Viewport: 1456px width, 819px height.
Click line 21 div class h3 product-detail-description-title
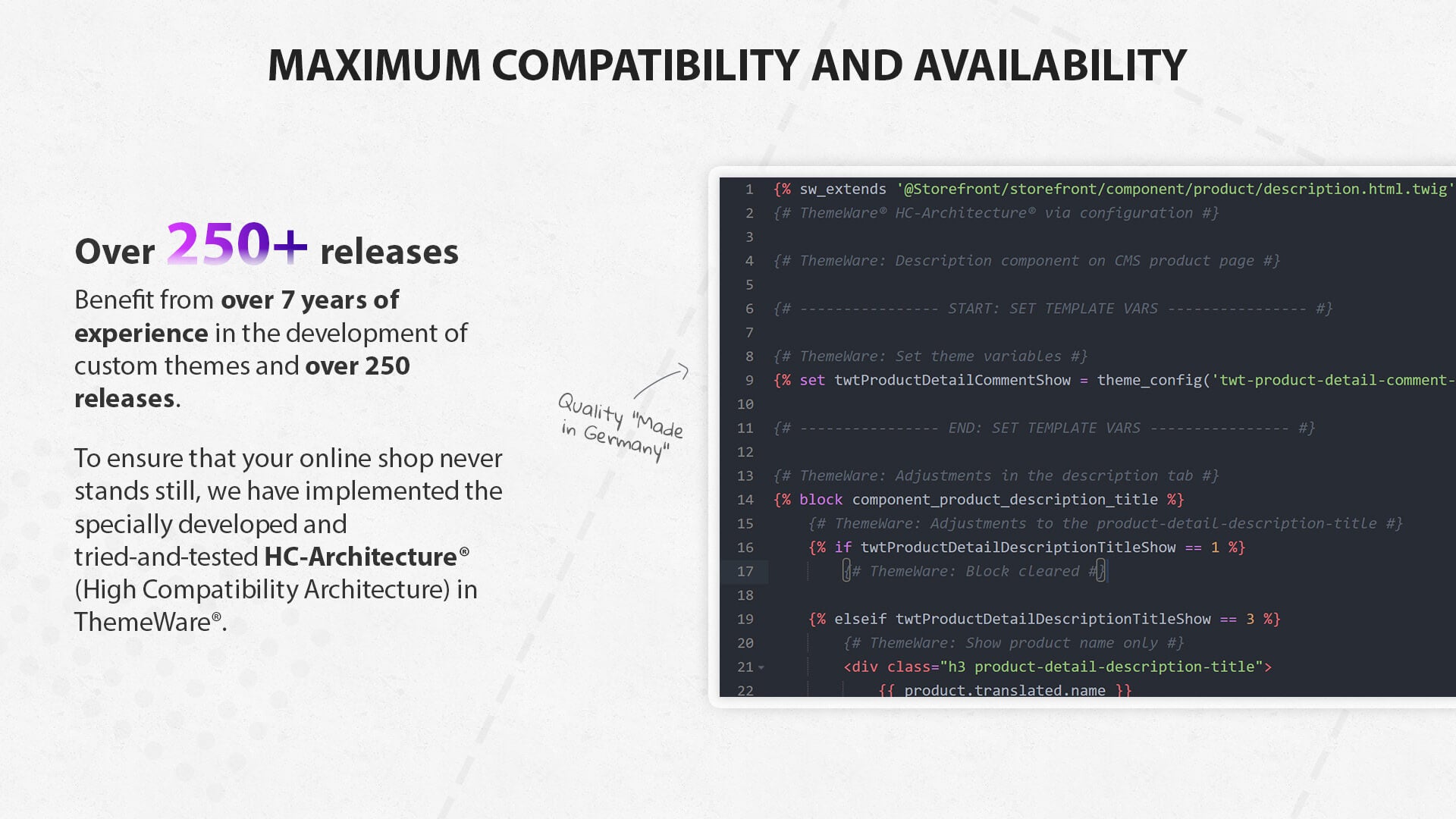point(1057,666)
